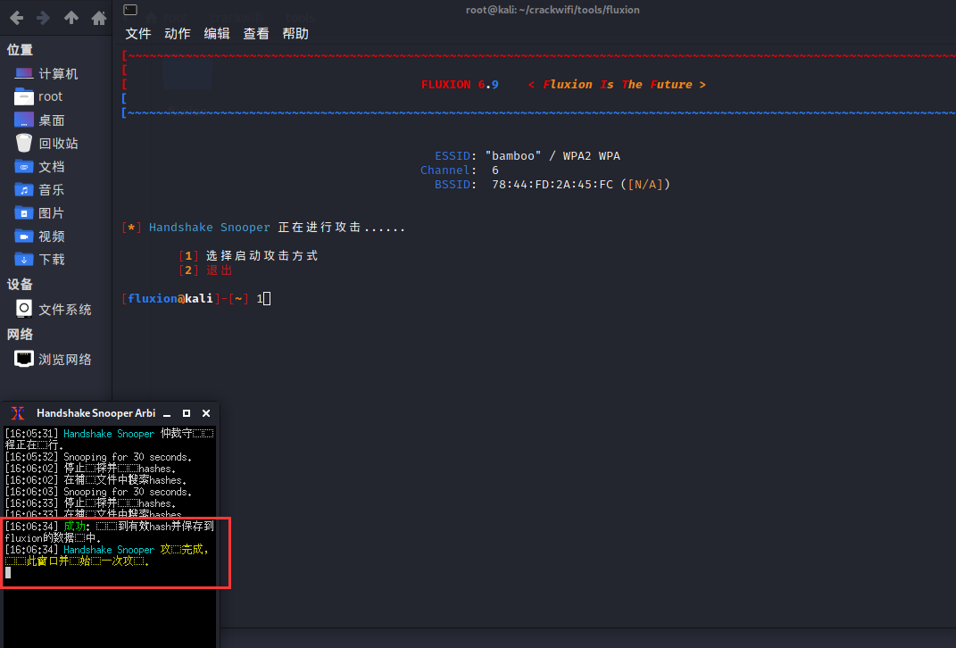
Task: Open 视频 videos folder
Action: point(40,236)
